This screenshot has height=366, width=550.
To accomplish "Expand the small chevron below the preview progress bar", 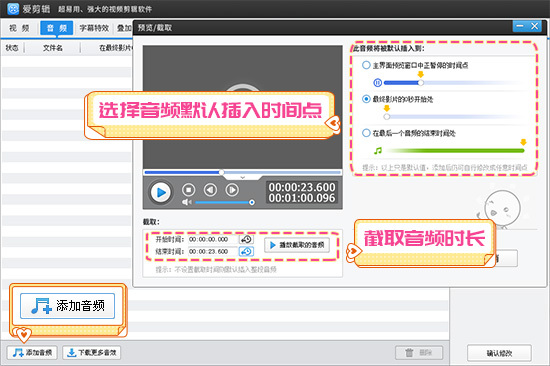I will 242,178.
